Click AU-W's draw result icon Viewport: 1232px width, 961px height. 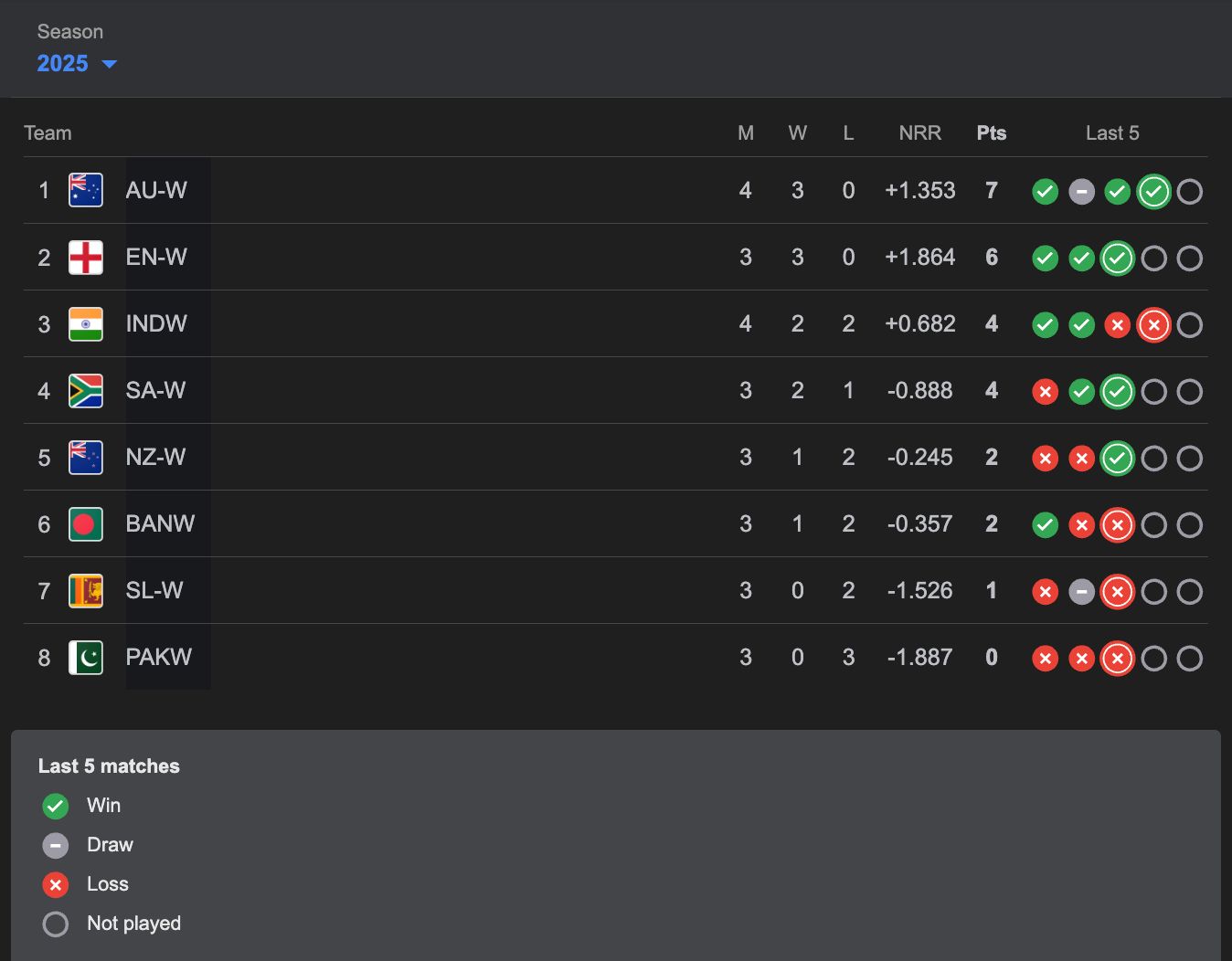(x=1081, y=192)
